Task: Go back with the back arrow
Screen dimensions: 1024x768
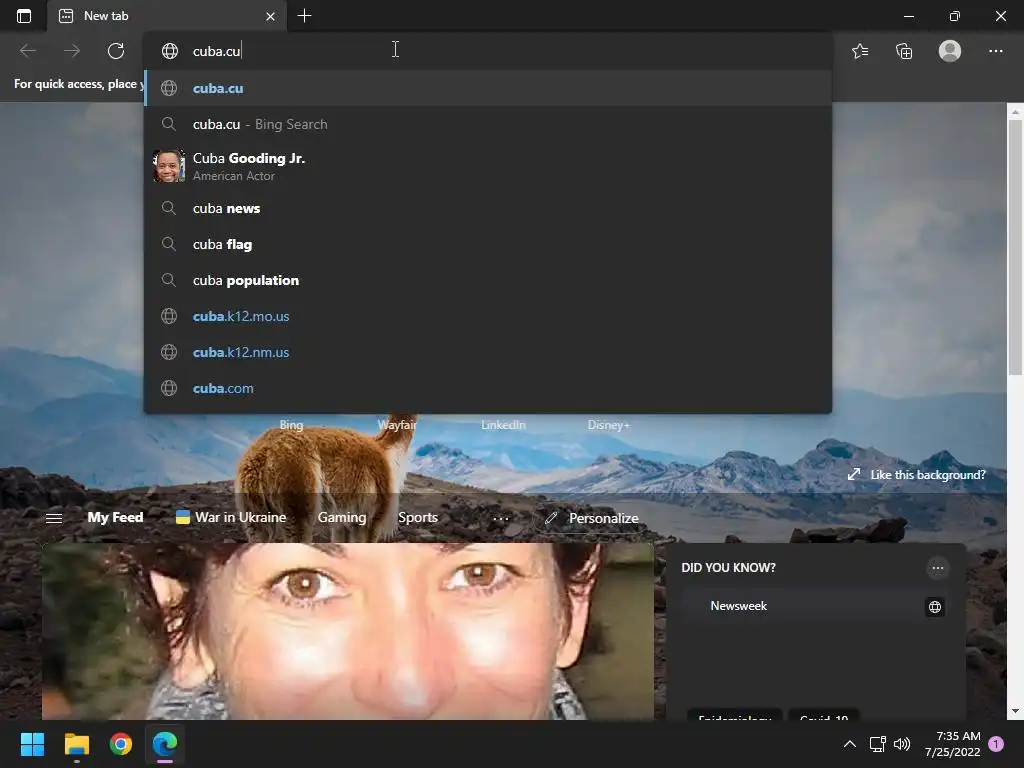Action: tap(28, 51)
